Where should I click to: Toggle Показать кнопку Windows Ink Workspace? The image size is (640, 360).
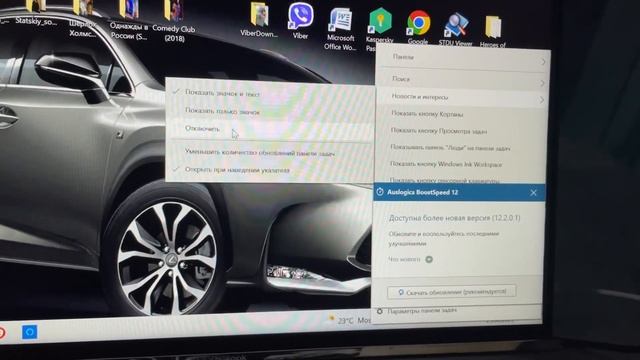click(x=462, y=164)
